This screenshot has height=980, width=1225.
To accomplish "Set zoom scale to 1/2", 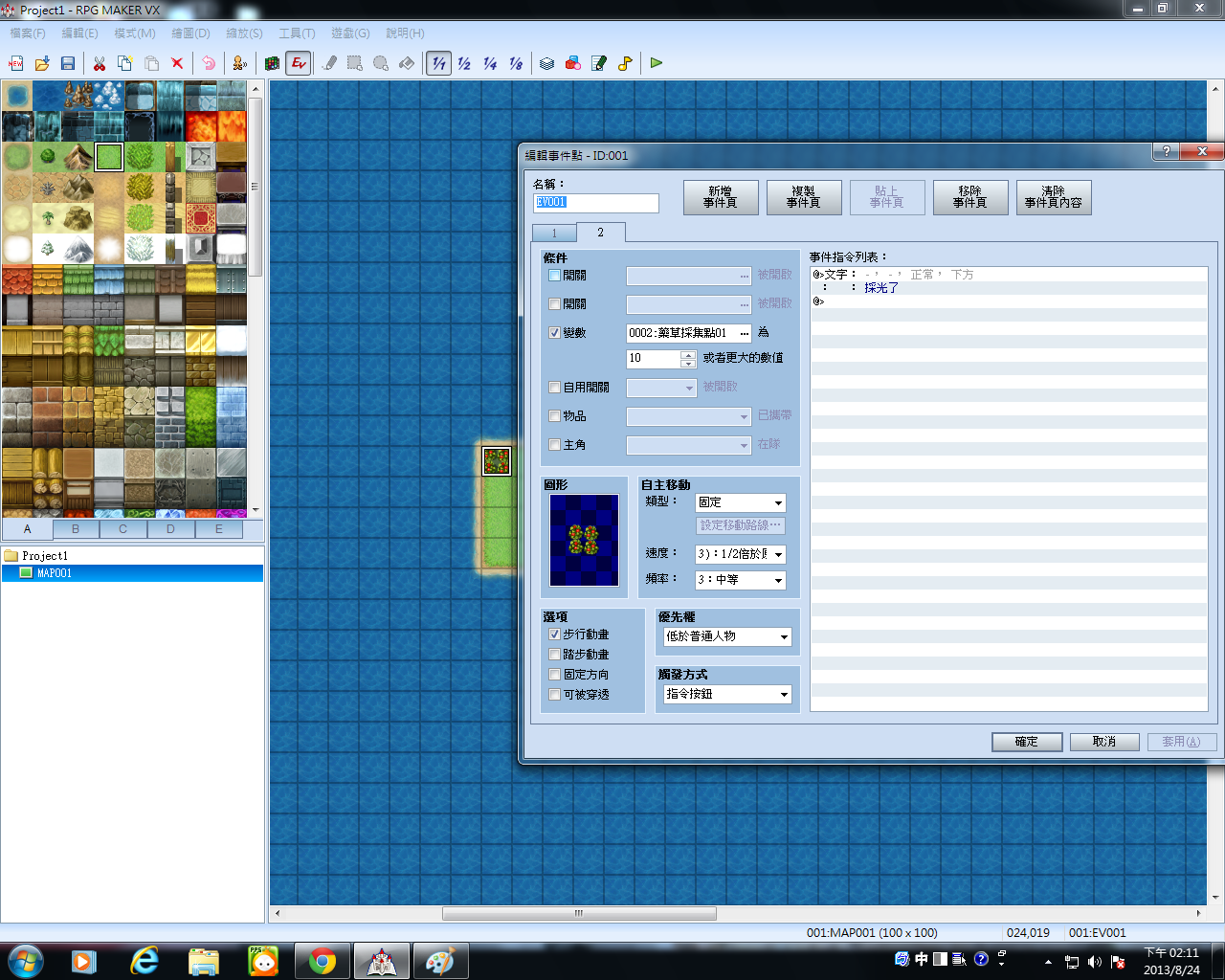I will (464, 63).
